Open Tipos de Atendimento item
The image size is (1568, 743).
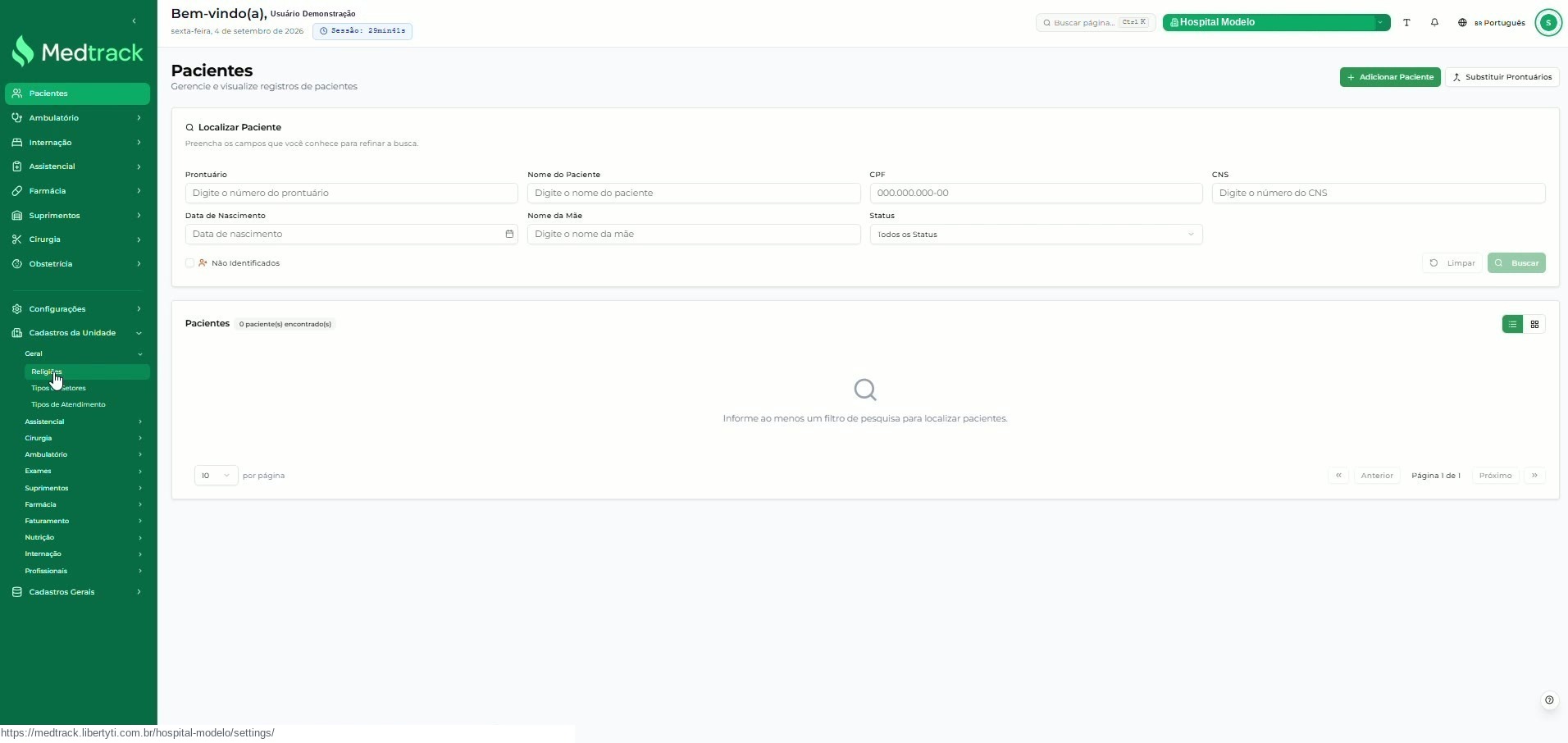(88, 404)
